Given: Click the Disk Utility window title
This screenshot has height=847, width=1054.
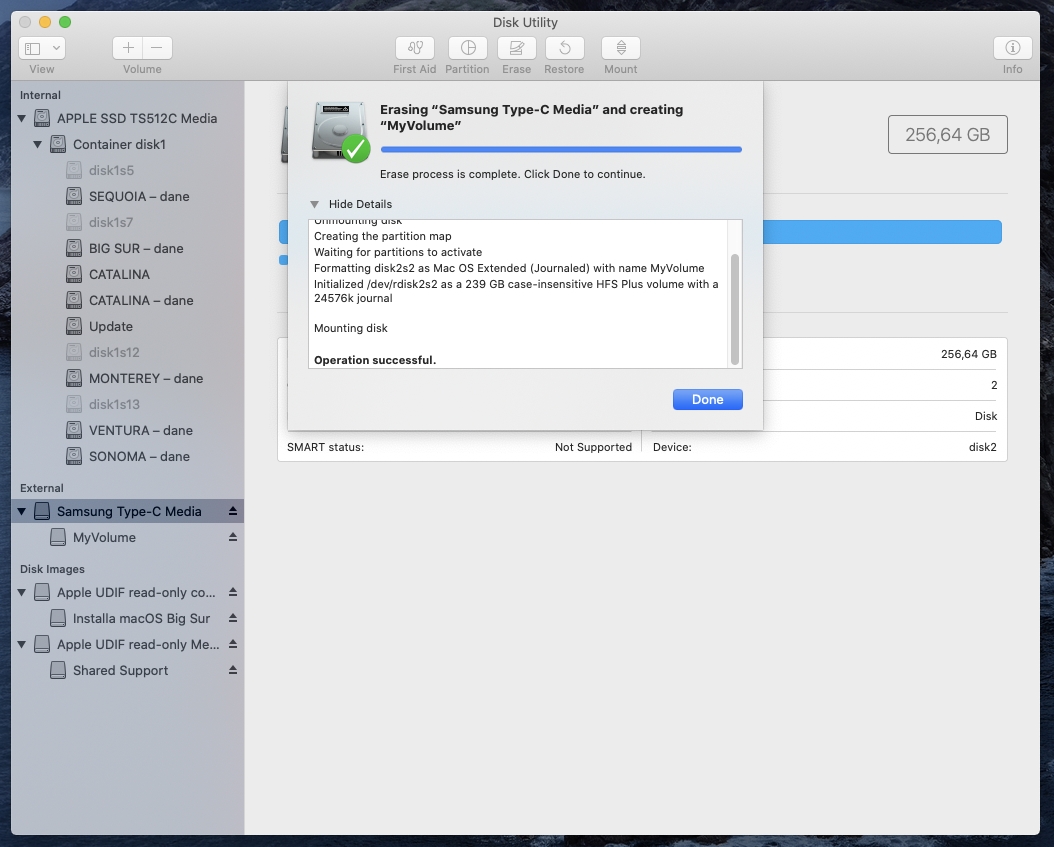Looking at the screenshot, I should (x=525, y=22).
